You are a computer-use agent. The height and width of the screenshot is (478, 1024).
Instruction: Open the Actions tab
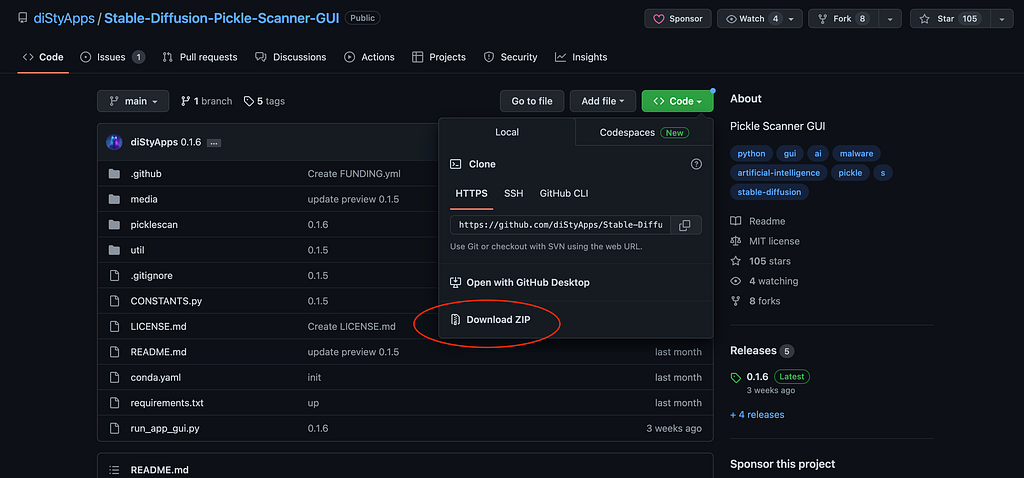pyautogui.click(x=370, y=57)
